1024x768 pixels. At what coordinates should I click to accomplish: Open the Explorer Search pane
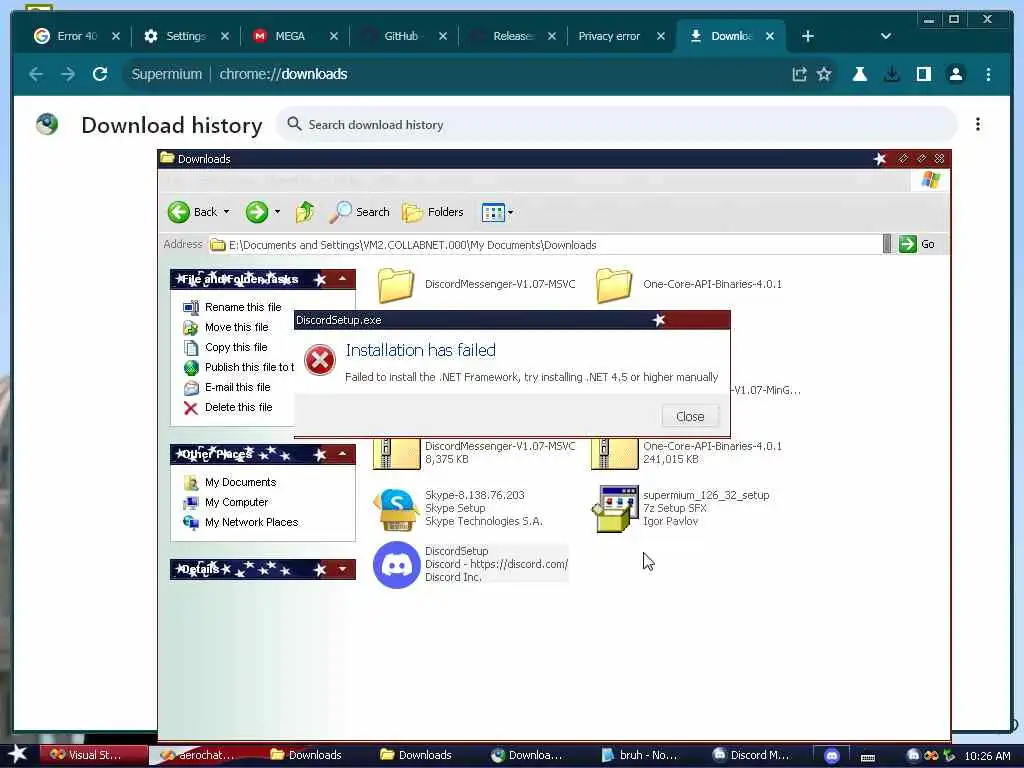point(359,212)
